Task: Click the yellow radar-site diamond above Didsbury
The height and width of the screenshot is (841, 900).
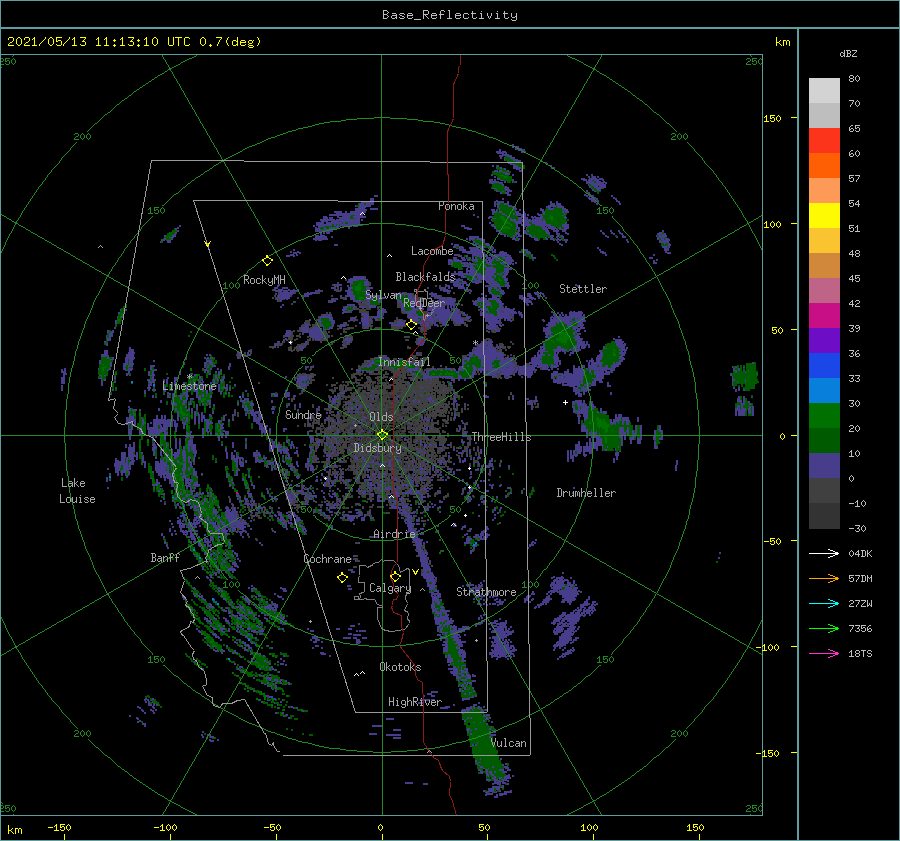Action: click(382, 435)
